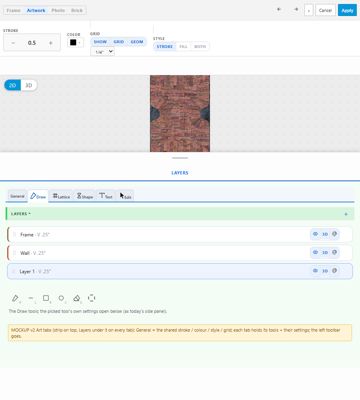Select the dashed circle selection tool
The height and width of the screenshot is (400, 360).
point(92,298)
